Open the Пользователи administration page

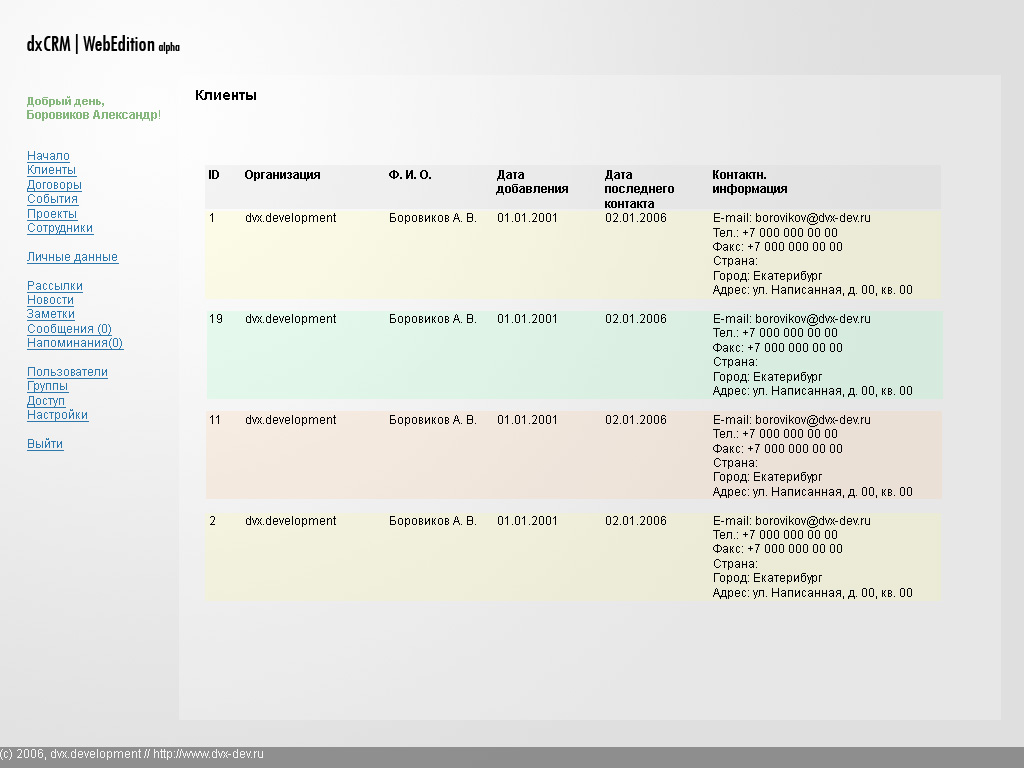click(x=67, y=371)
